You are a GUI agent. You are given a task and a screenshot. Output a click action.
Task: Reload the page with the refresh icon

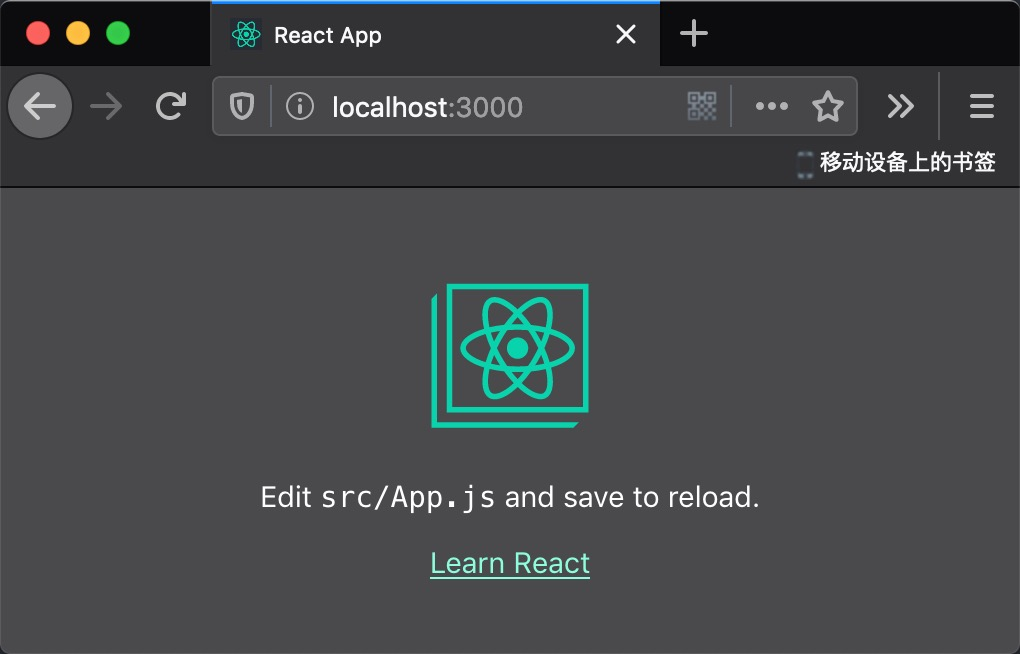[x=171, y=106]
